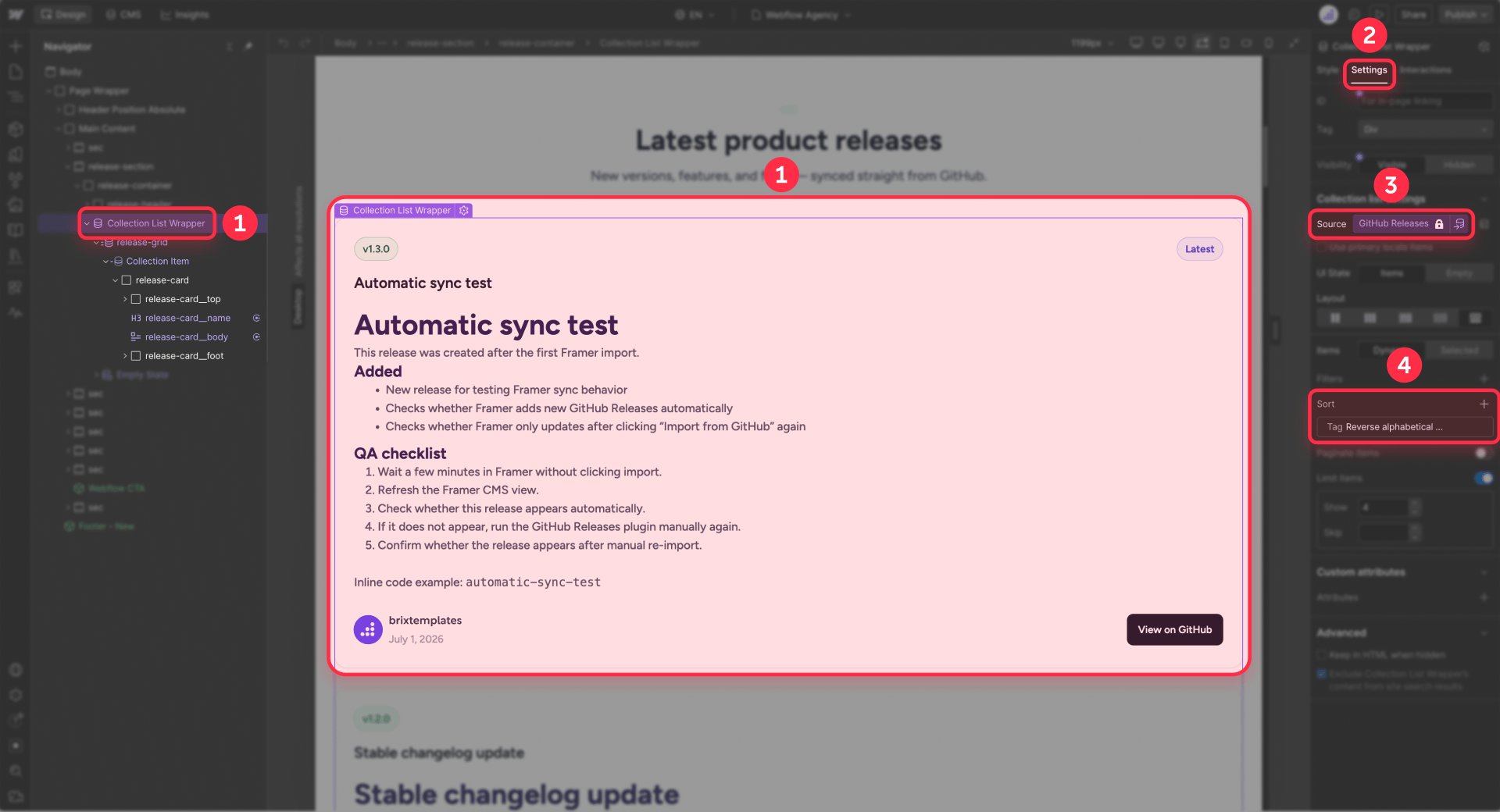This screenshot has height=812, width=1500.
Task: Collapse the Custom attributes section
Action: tap(1484, 572)
